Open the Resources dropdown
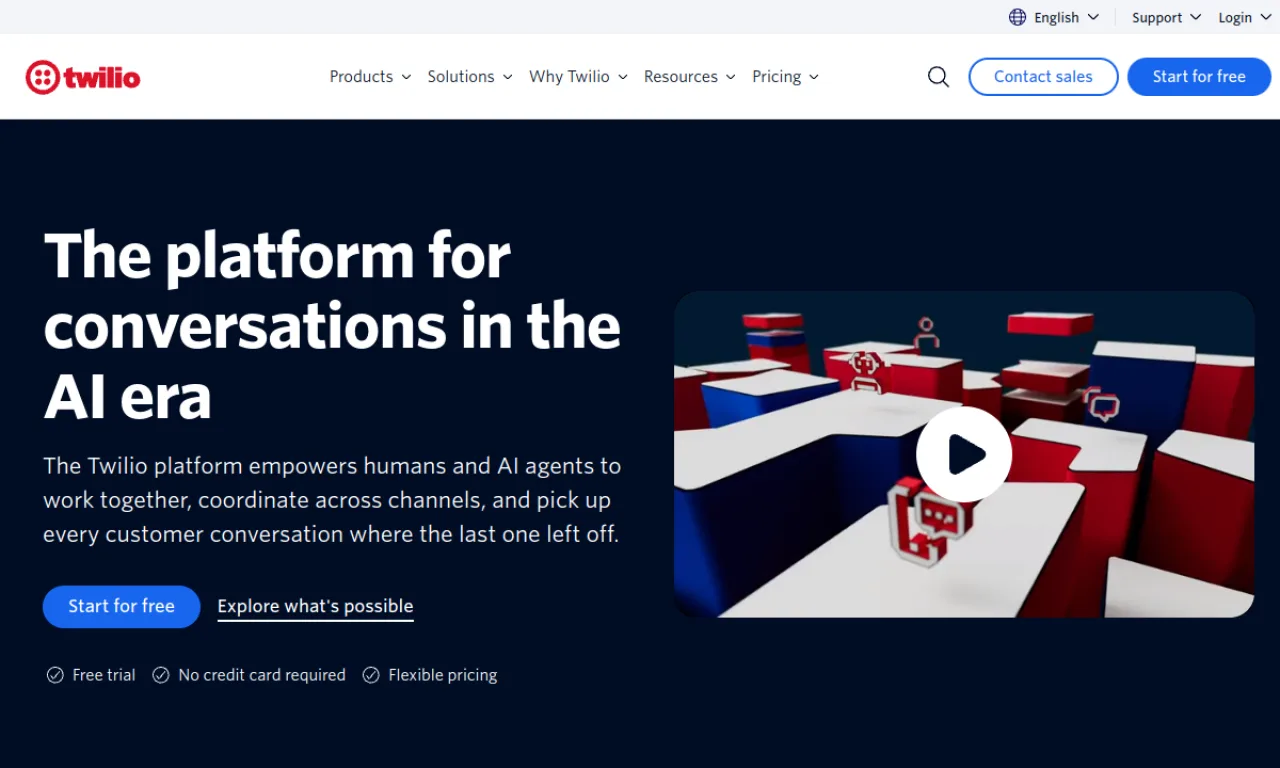Image resolution: width=1280 pixels, height=768 pixels. pyautogui.click(x=689, y=77)
